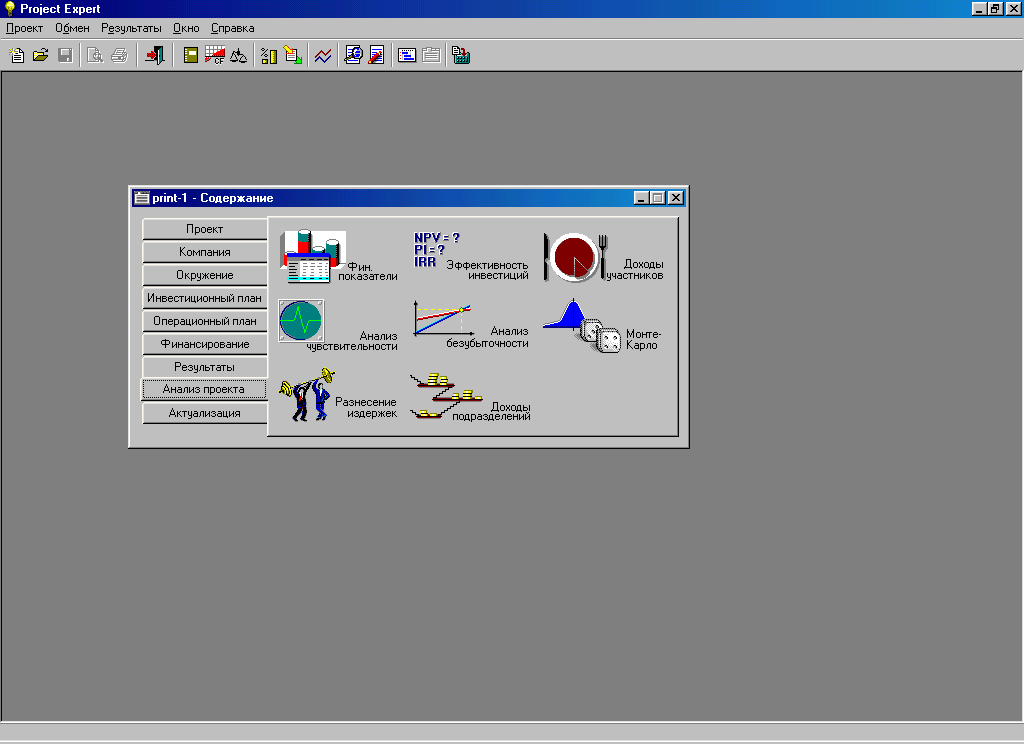Go to the Финансирование section
Viewport: 1024px width, 744px height.
click(x=204, y=344)
